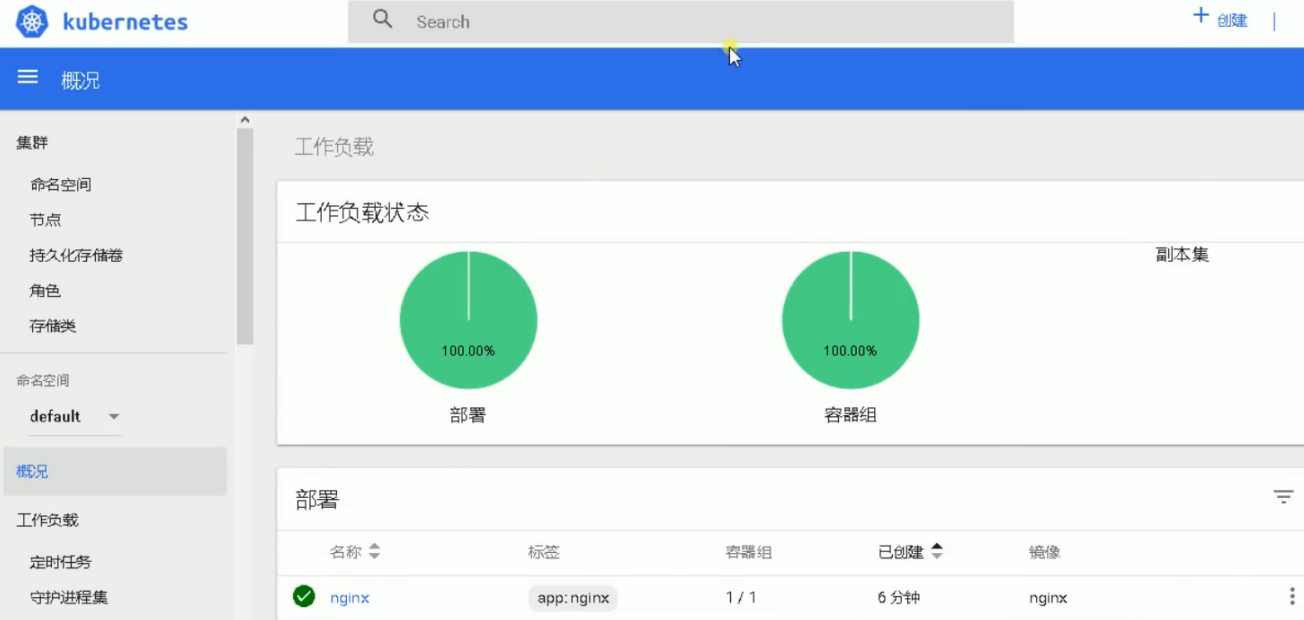The height and width of the screenshot is (620, 1304).
Task: Sort by 名称 column arrows
Action: pyautogui.click(x=375, y=551)
